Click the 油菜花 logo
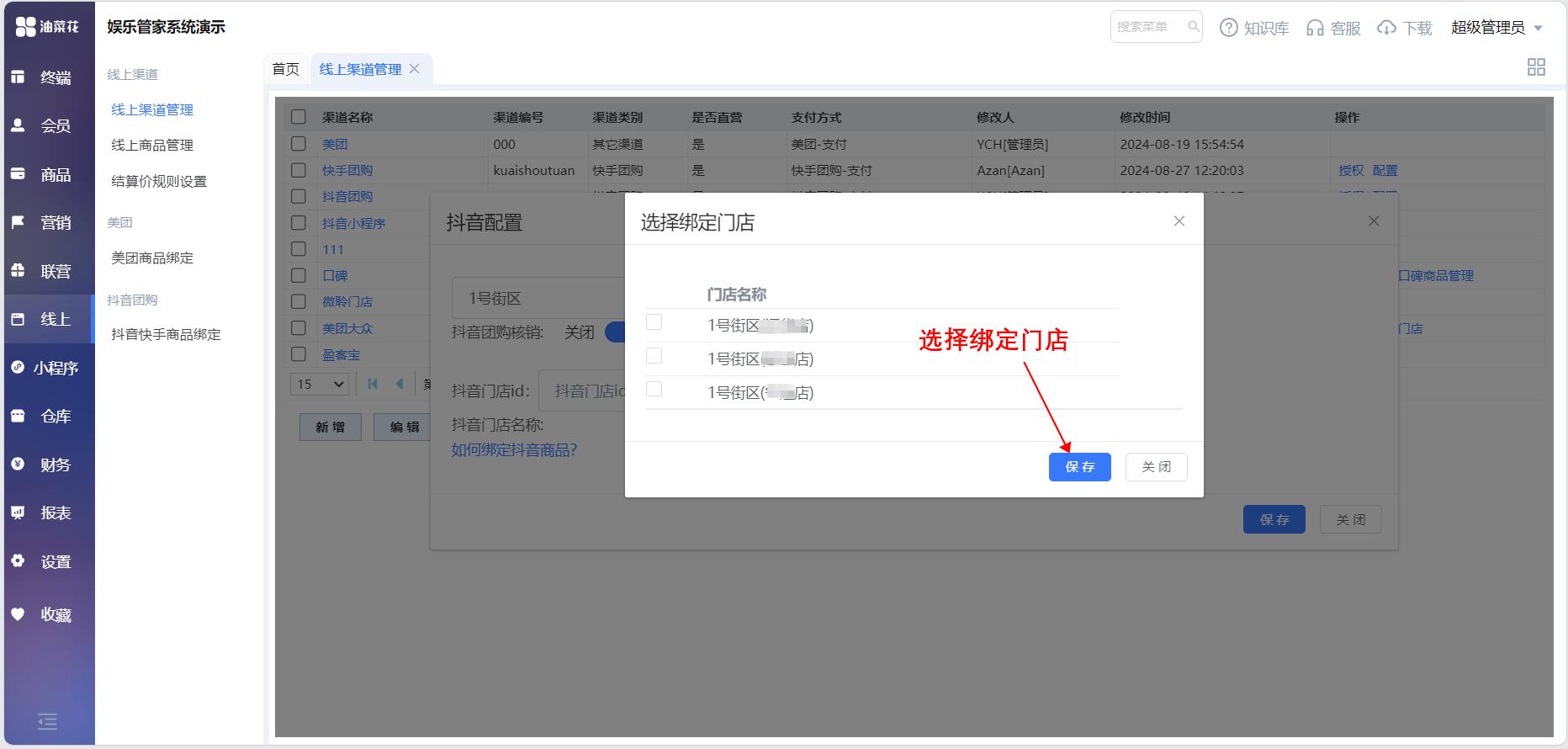This screenshot has width=1568, height=749. tap(47, 27)
